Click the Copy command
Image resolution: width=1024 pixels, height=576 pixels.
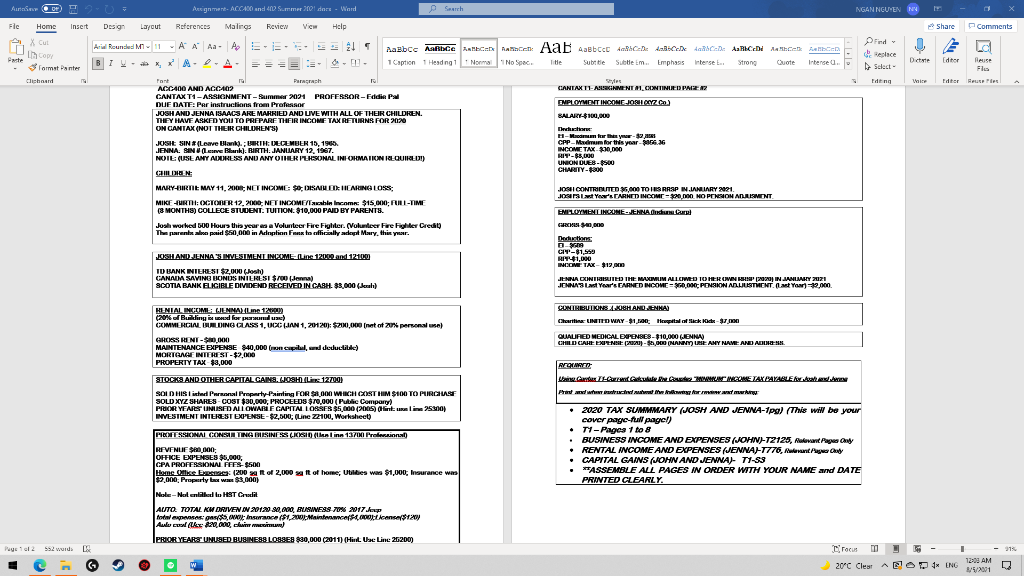[40, 55]
